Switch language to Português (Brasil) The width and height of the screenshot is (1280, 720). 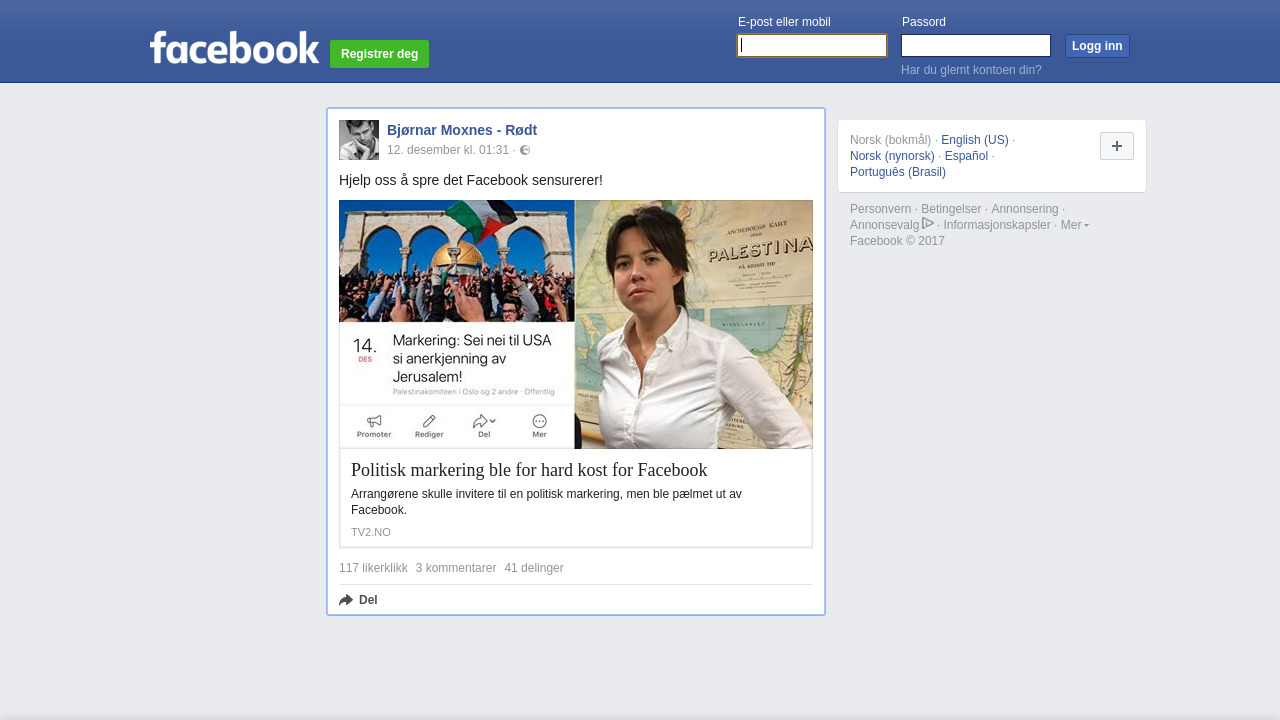[898, 172]
